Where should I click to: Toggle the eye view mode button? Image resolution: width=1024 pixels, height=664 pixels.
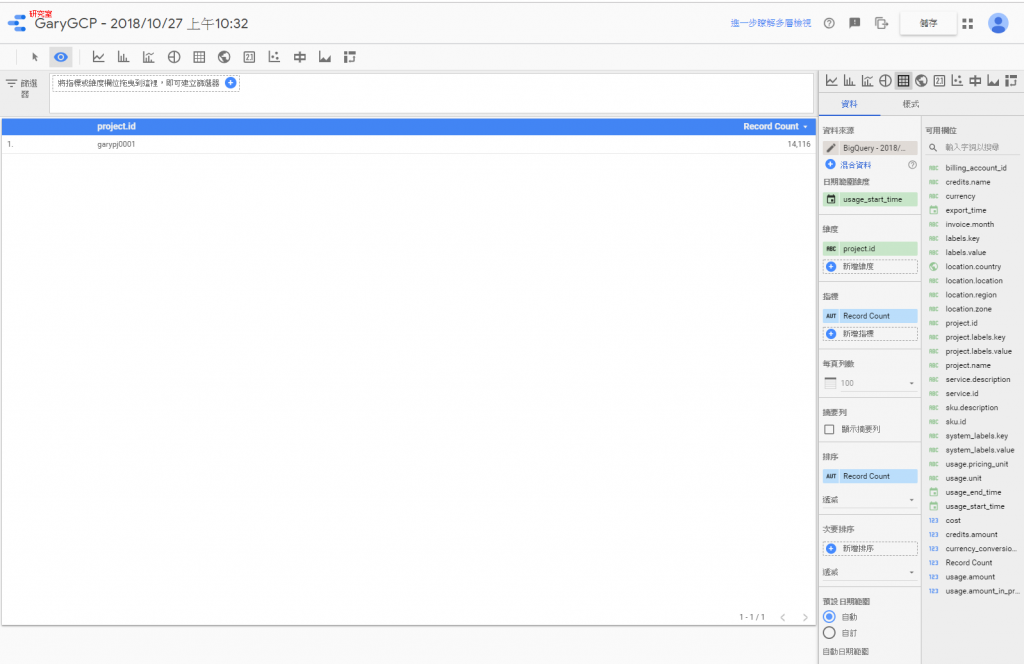61,57
